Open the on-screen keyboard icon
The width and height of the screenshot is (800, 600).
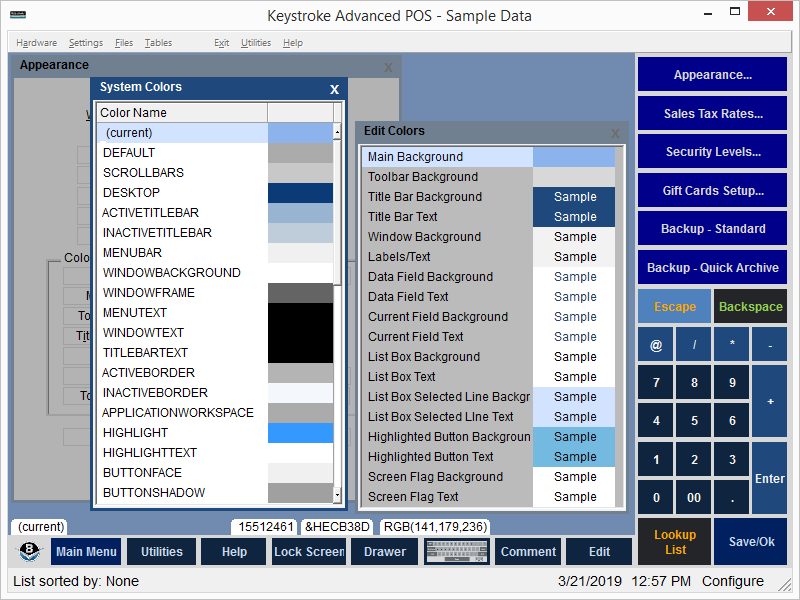coord(456,552)
